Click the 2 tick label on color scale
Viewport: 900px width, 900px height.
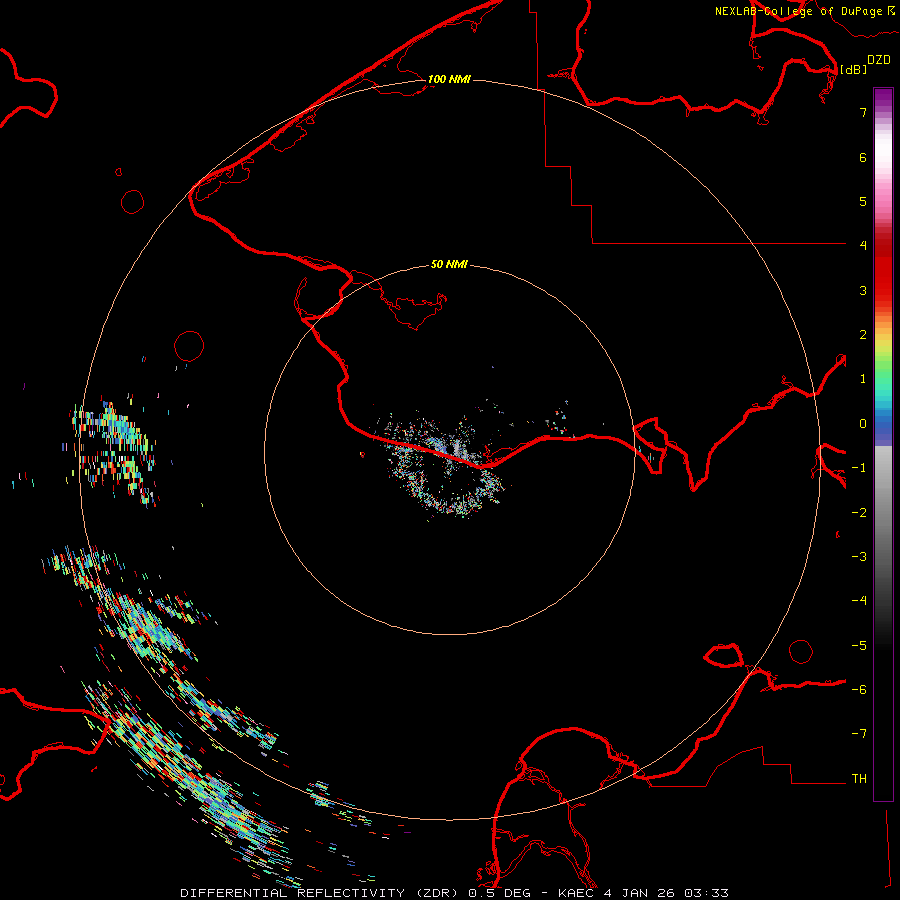tap(863, 335)
